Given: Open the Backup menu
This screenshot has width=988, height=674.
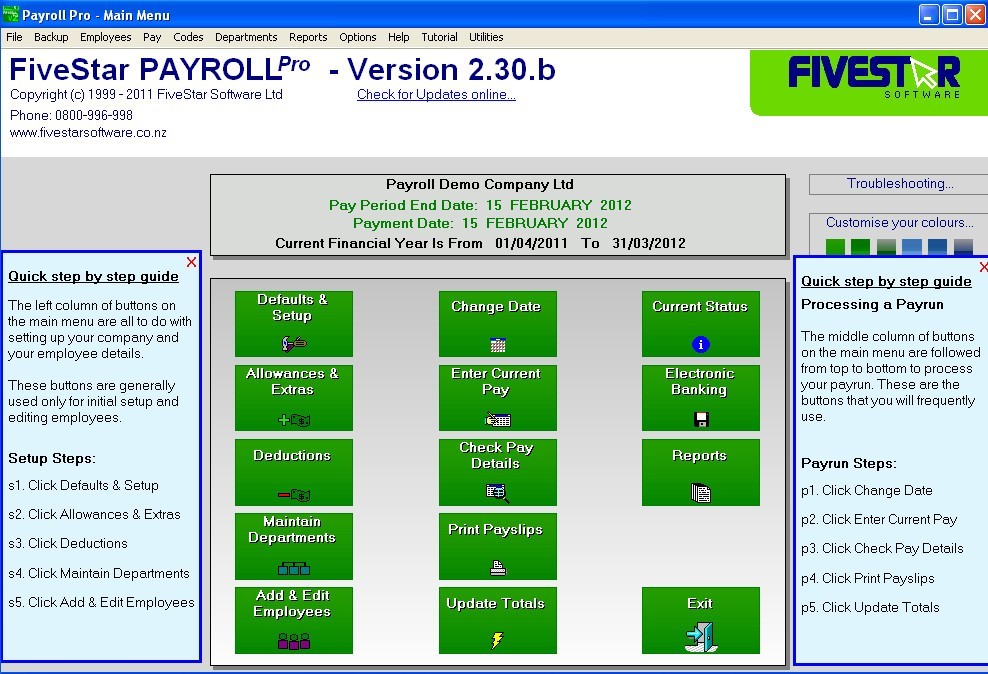Looking at the screenshot, I should (x=51, y=37).
